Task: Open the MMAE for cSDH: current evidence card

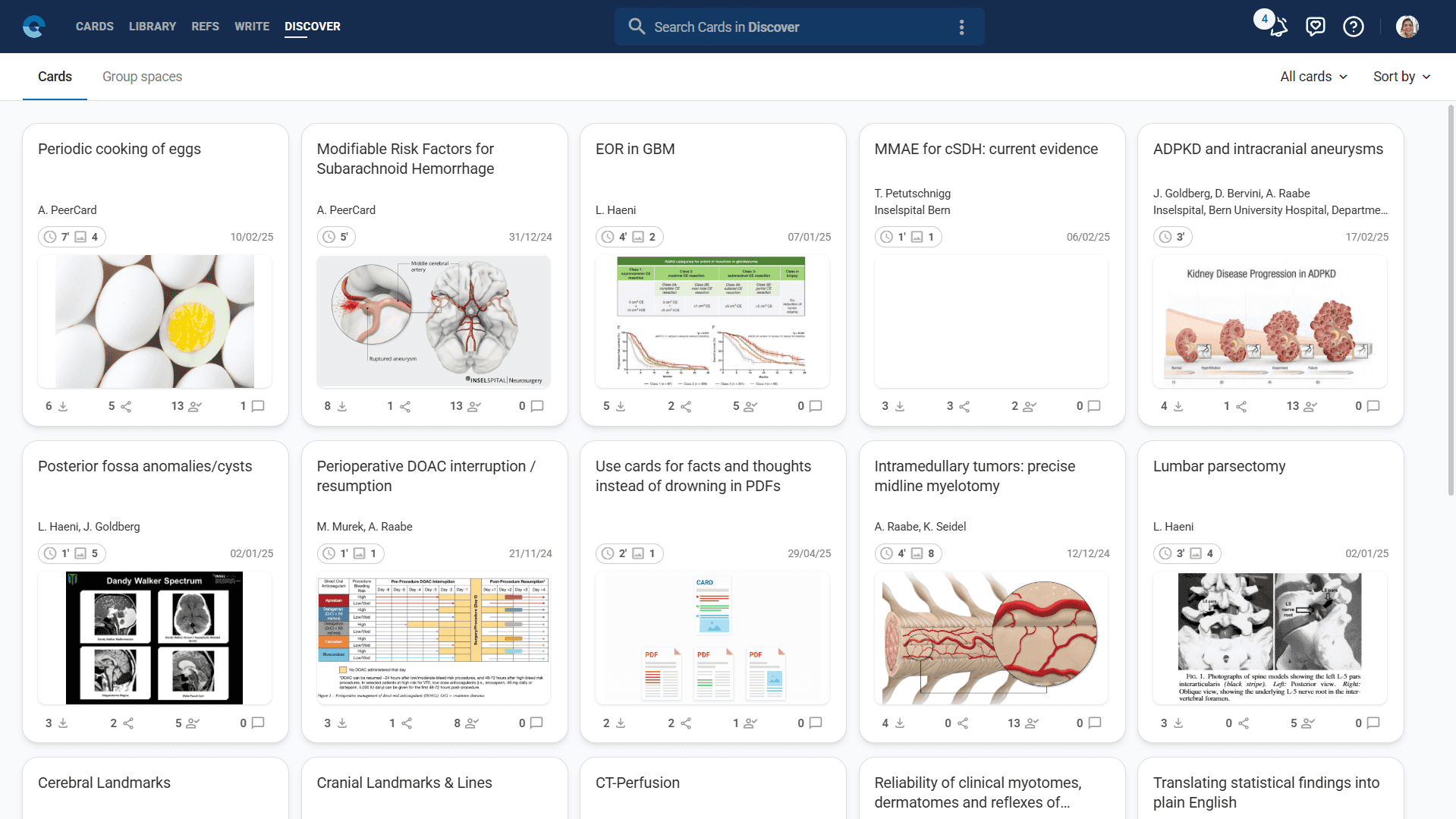Action: 986,150
